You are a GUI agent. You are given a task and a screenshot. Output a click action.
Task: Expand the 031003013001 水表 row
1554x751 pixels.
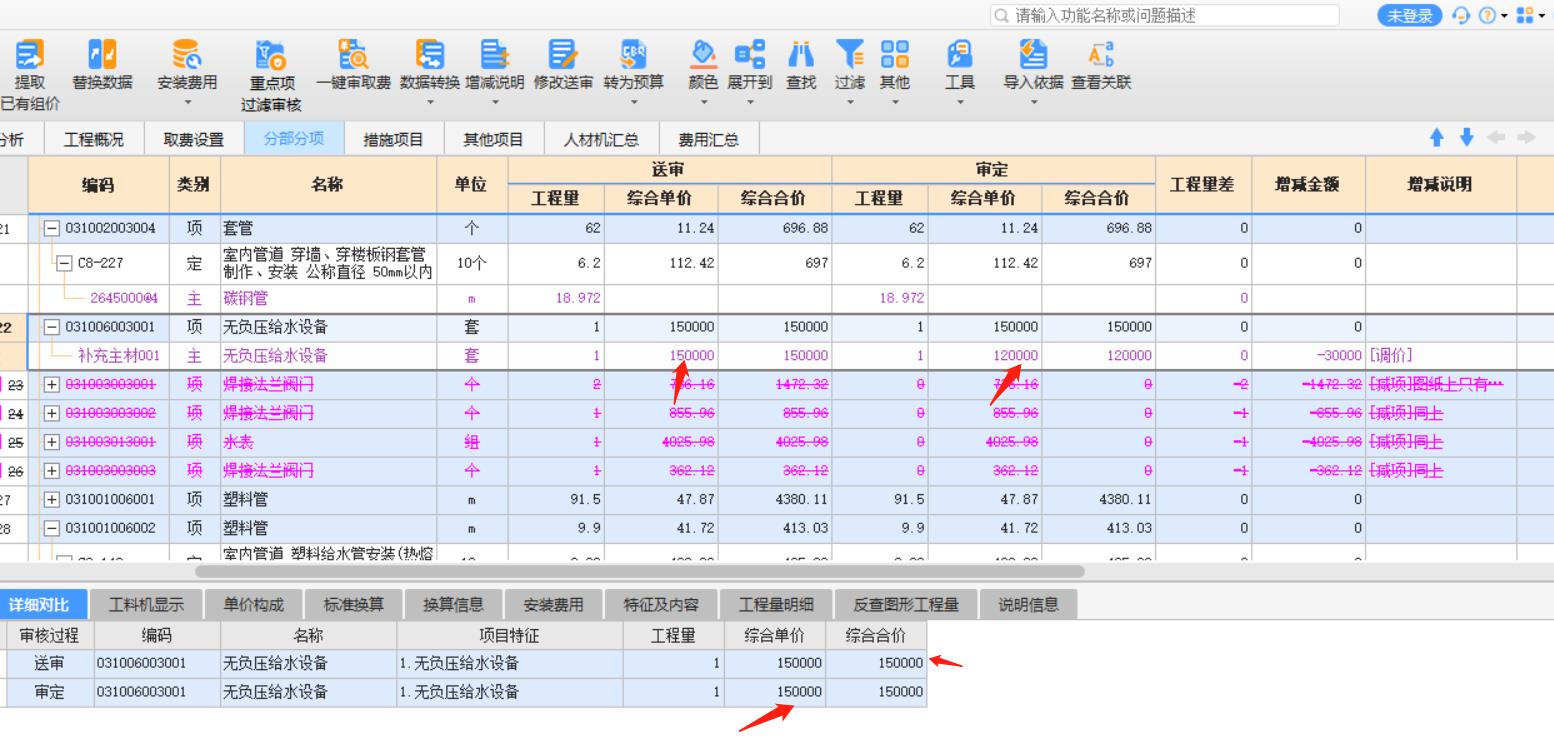pos(53,442)
